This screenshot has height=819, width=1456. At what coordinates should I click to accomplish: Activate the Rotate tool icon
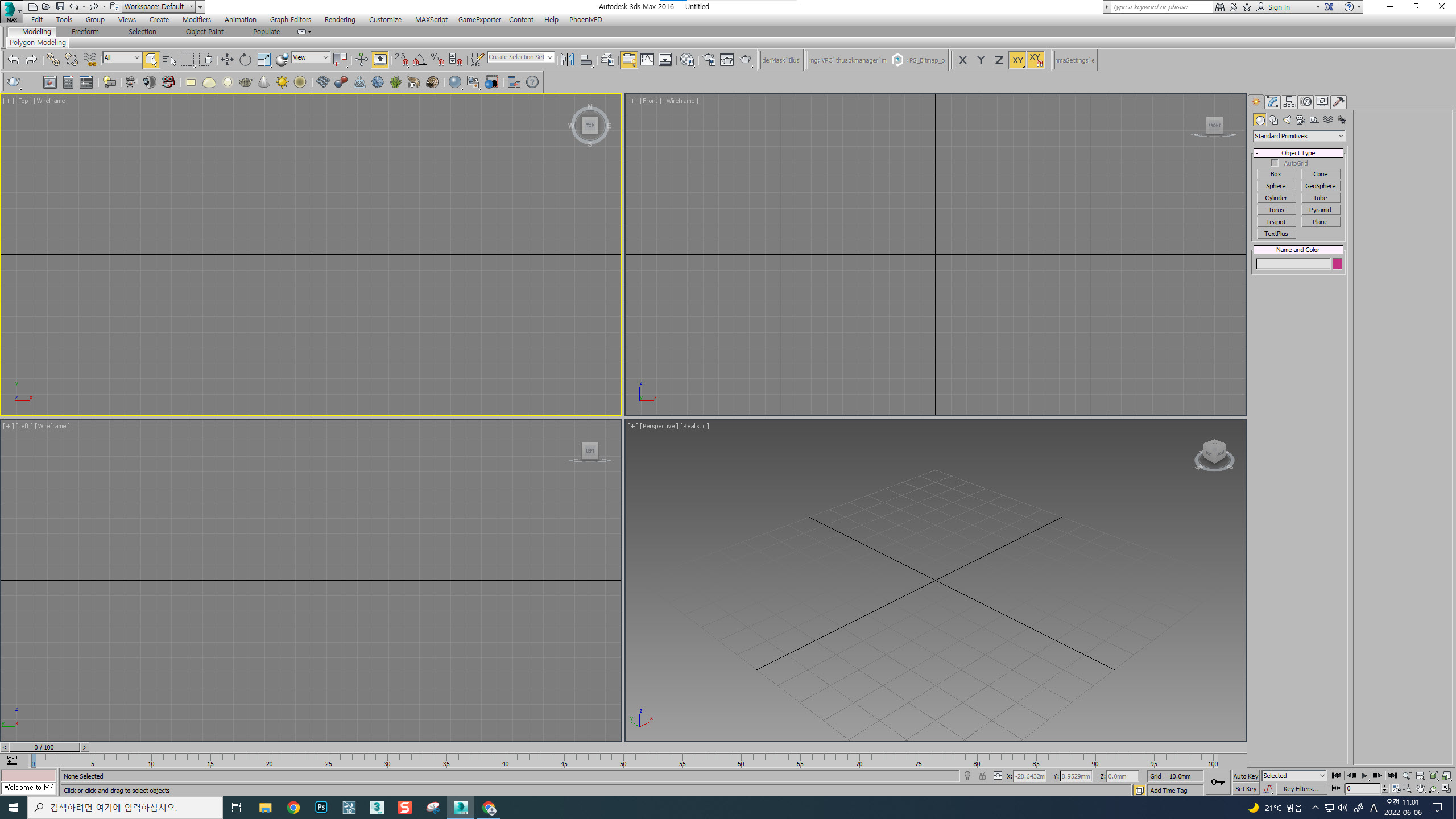pos(245,60)
